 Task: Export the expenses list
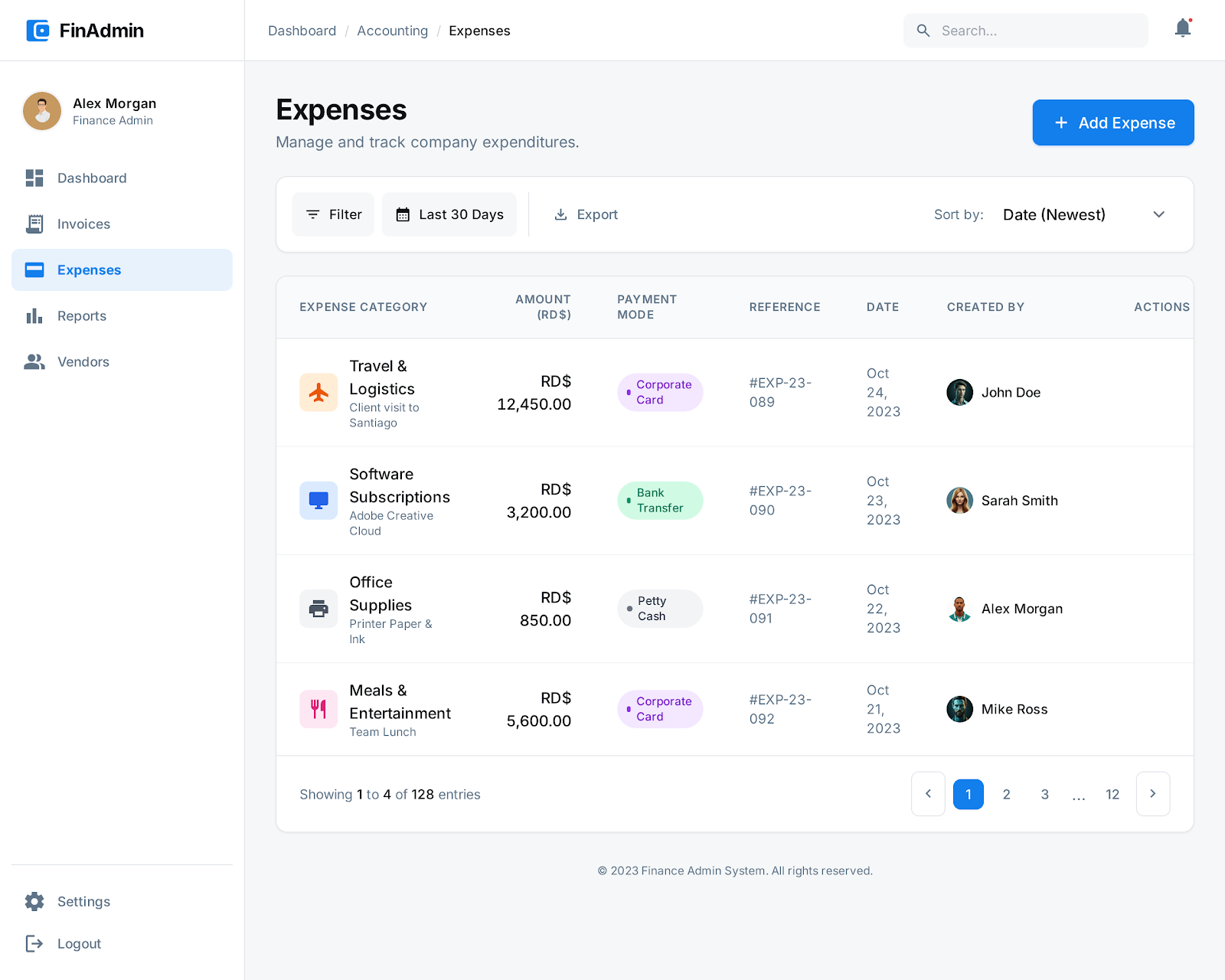(586, 214)
